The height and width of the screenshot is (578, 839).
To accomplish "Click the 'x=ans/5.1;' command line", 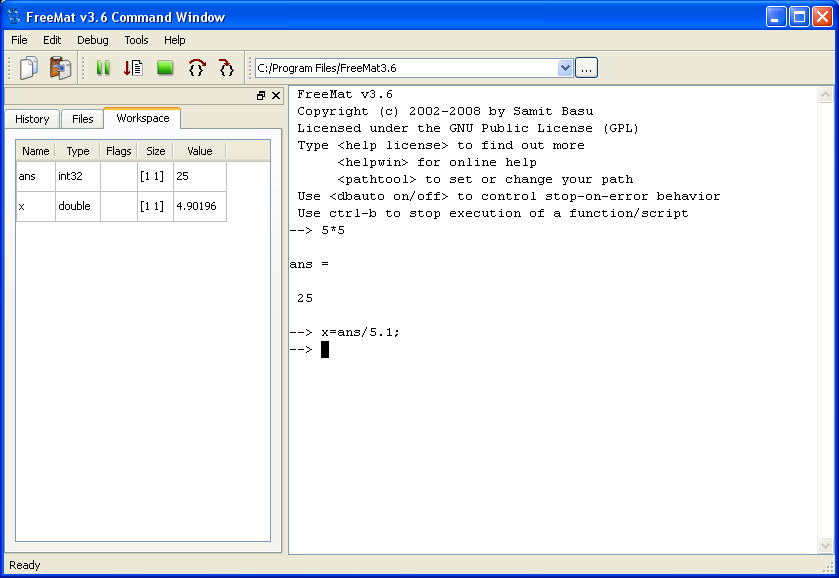I will pos(360,332).
